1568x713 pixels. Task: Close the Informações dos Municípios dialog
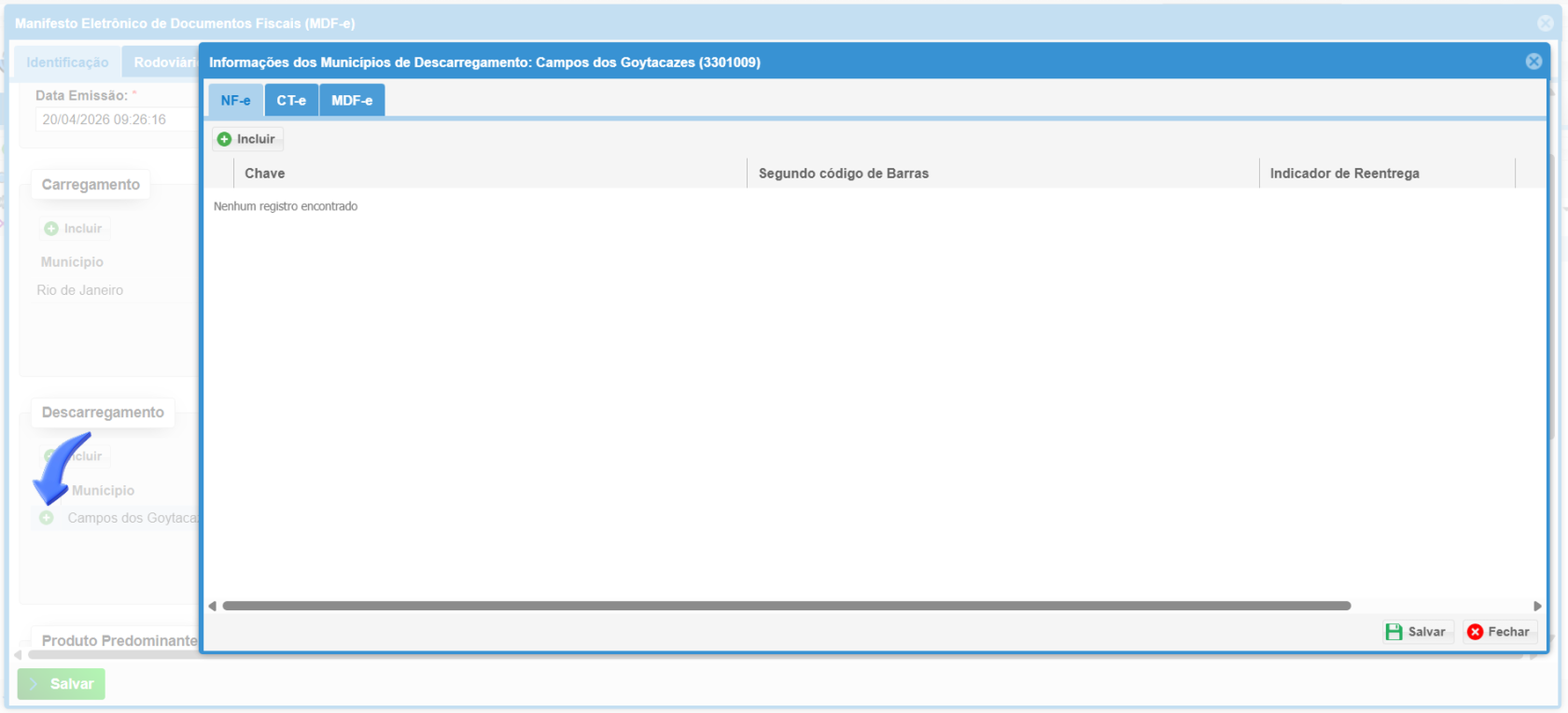point(1533,62)
